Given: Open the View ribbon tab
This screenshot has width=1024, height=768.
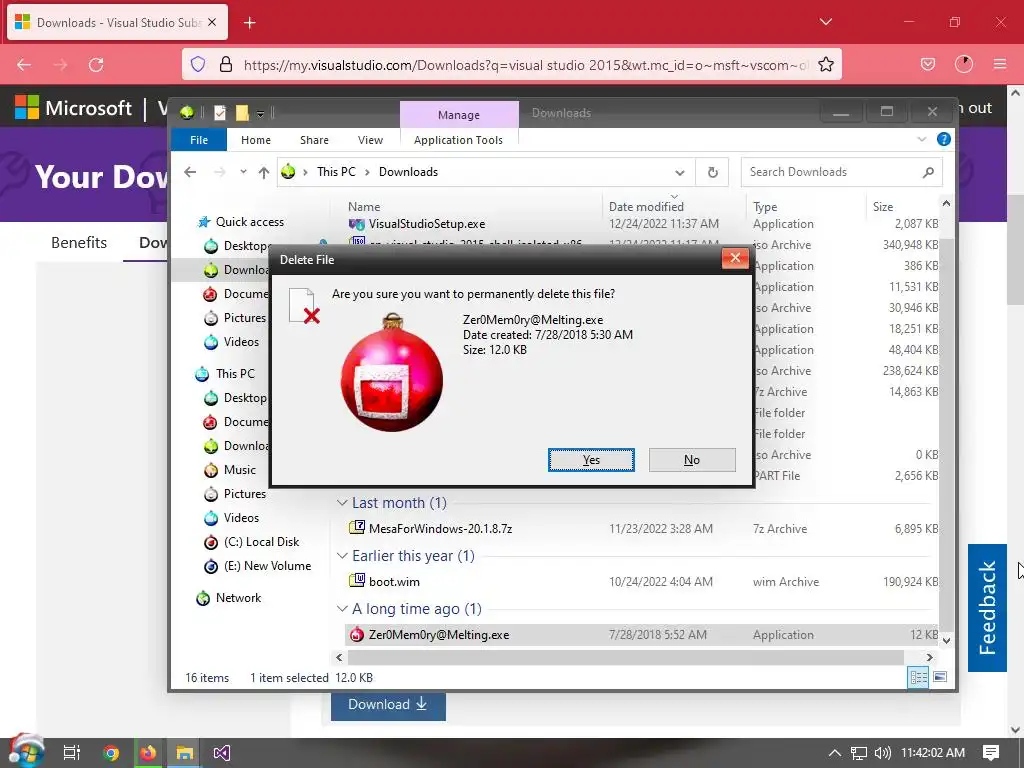Looking at the screenshot, I should pyautogui.click(x=370, y=140).
